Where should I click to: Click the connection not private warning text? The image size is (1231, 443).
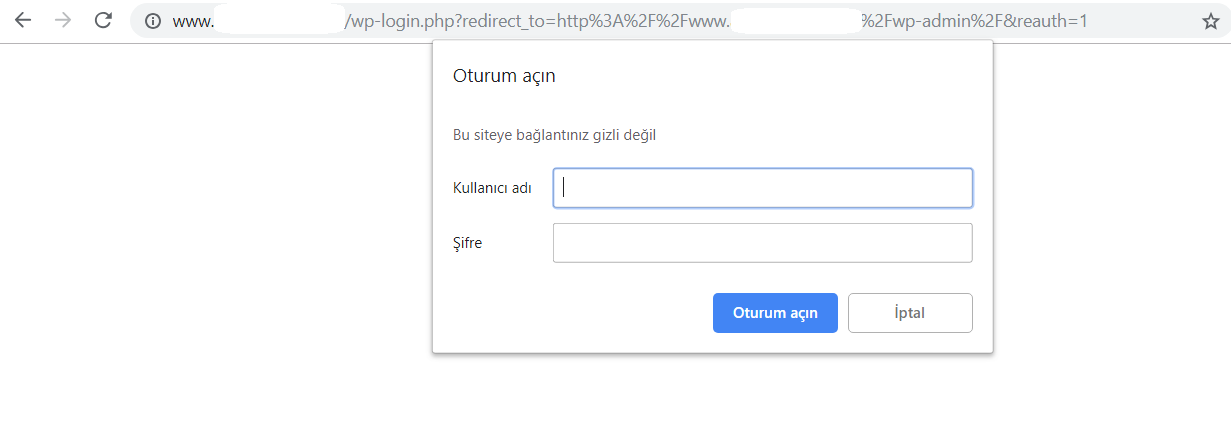pos(554,135)
